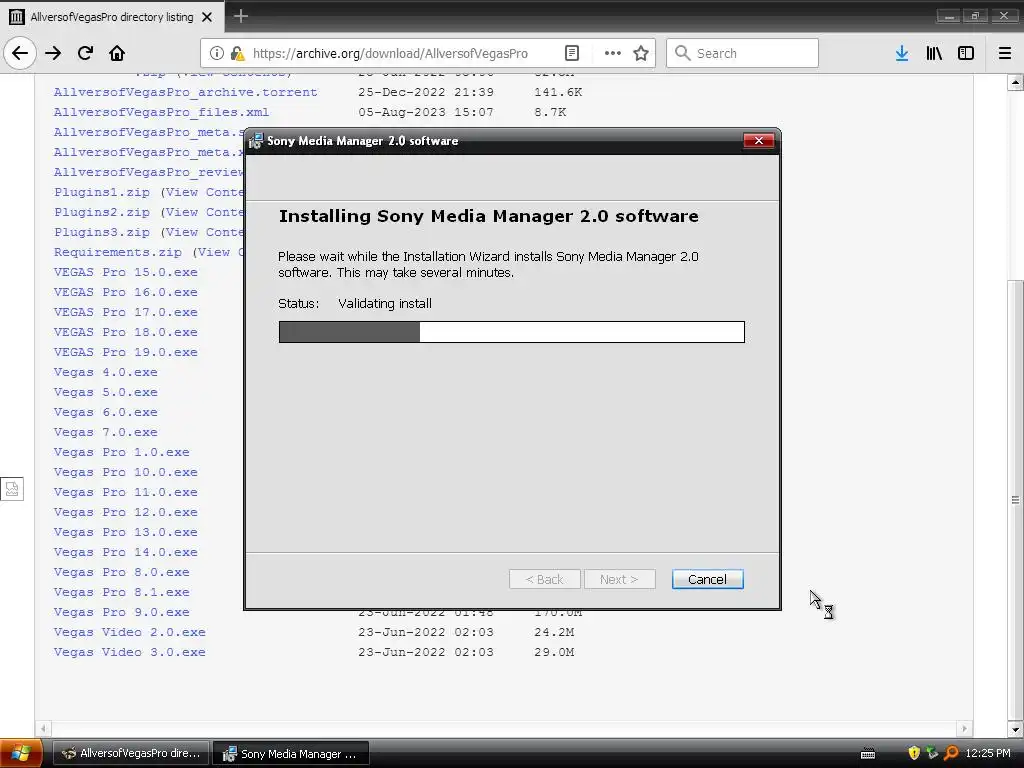Download VEGAS Pro 19.0.exe
The image size is (1024, 768).
tap(125, 352)
